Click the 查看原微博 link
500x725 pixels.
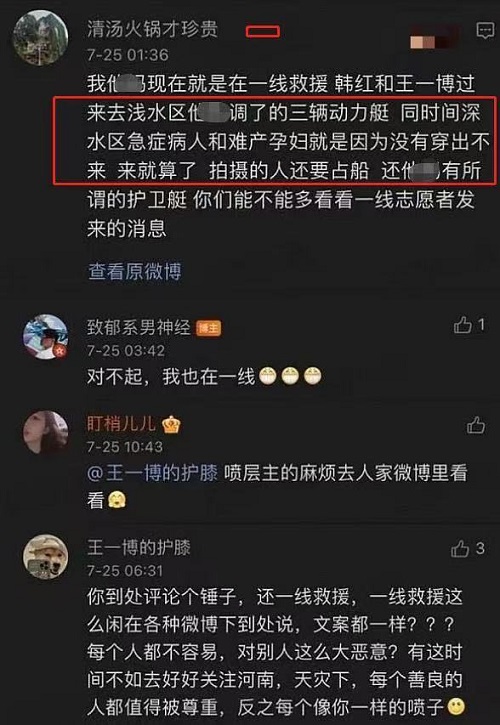tap(135, 271)
